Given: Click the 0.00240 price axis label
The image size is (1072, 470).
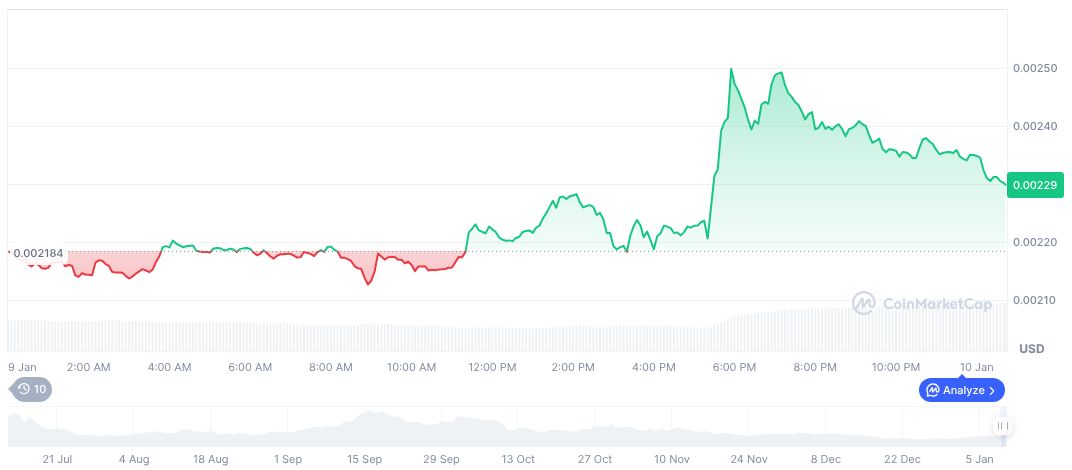Looking at the screenshot, I should [x=1033, y=126].
